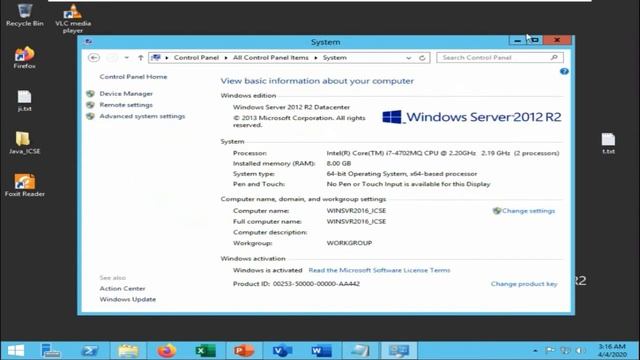The image size is (640, 360).
Task: Click the Search Control Panel field
Action: tap(500, 58)
